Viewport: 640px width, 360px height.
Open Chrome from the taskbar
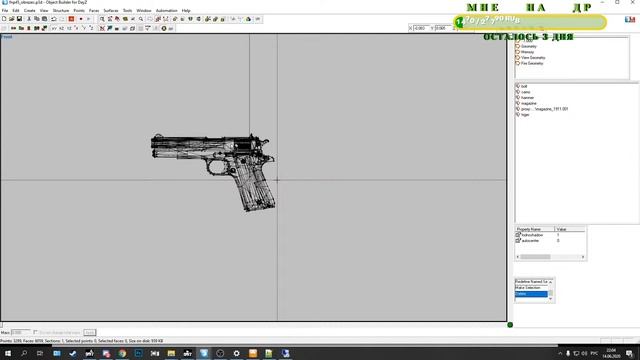[122, 353]
